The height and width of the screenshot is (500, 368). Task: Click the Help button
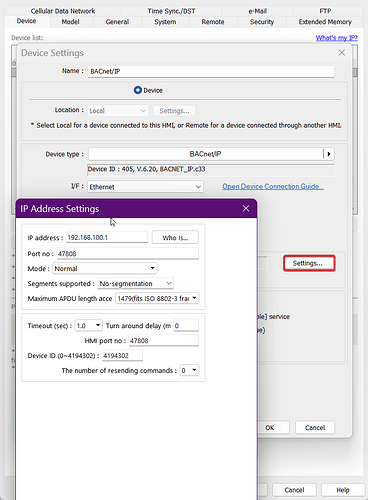click(343, 490)
